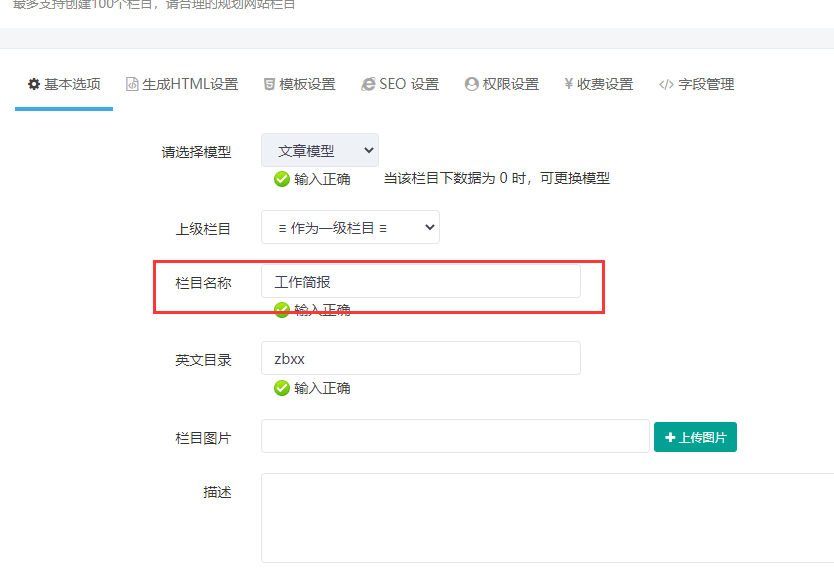The width and height of the screenshot is (834, 575).
Task: Click inside the 描述 text area
Action: (547, 518)
